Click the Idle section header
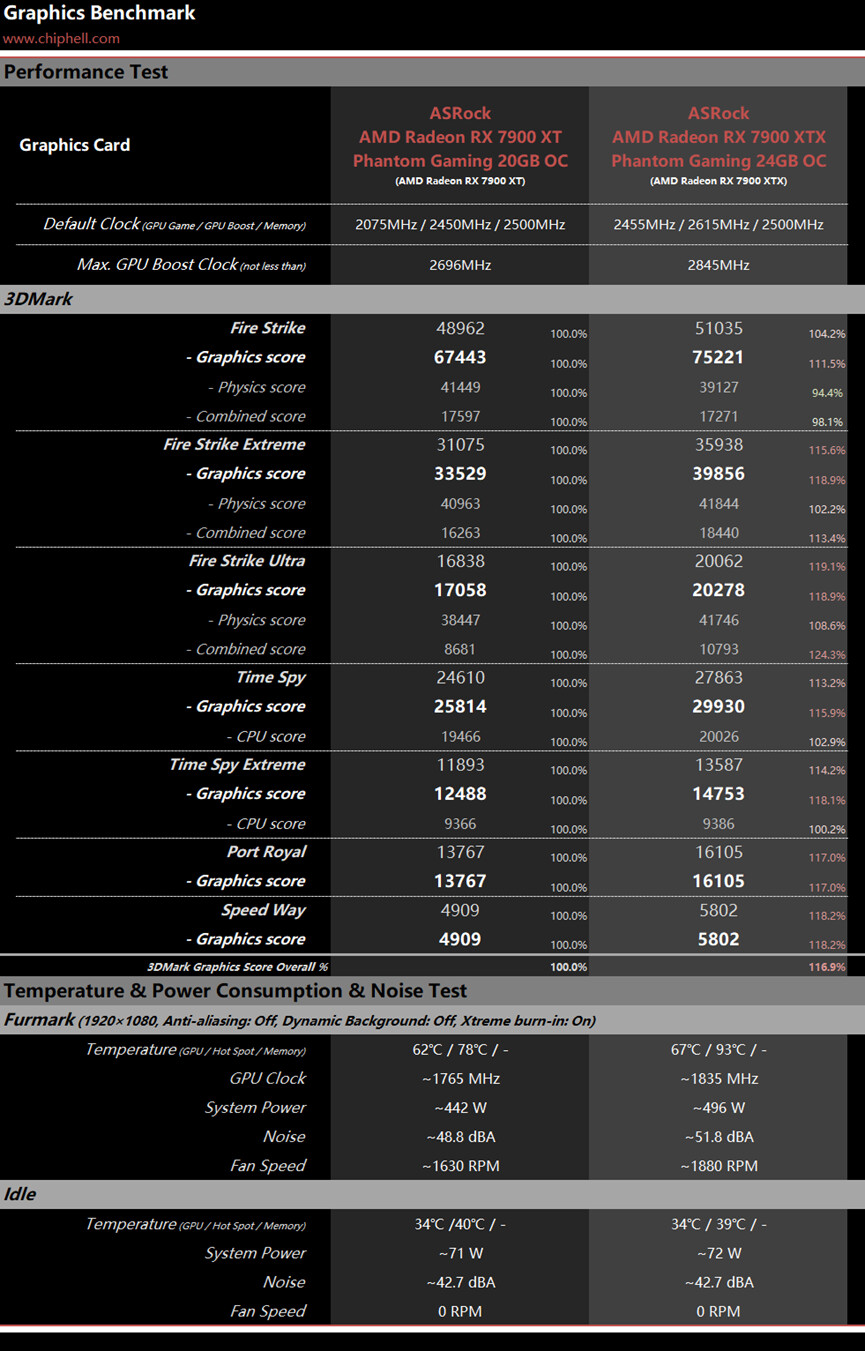 [x=432, y=1195]
